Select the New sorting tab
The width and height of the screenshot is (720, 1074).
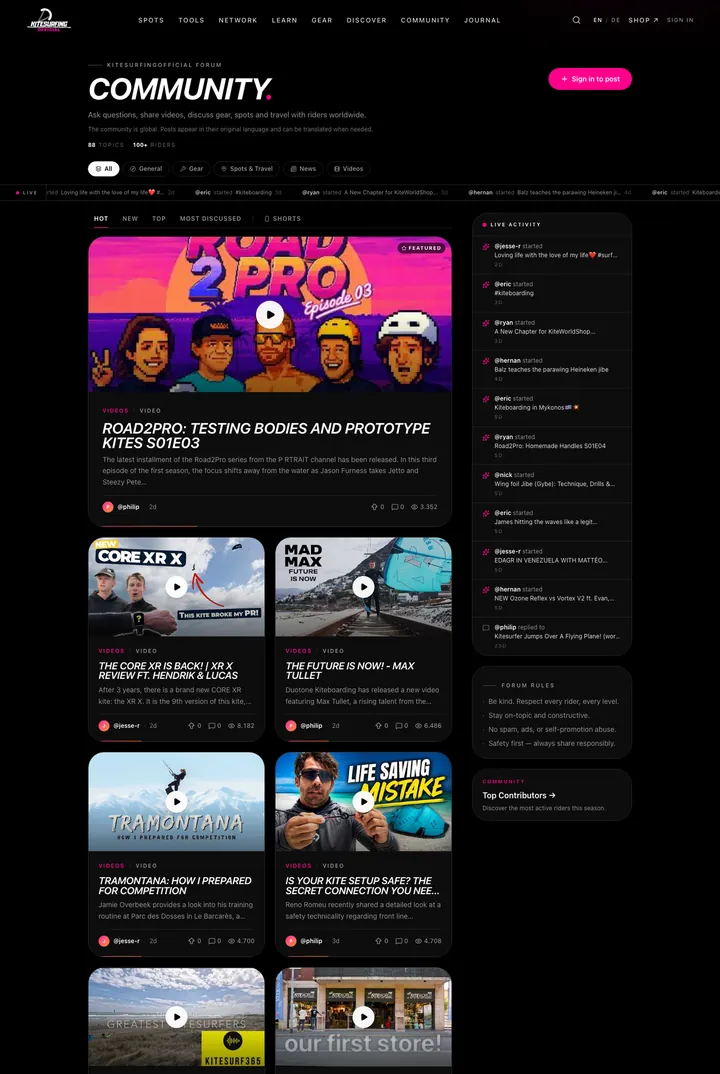click(130, 218)
